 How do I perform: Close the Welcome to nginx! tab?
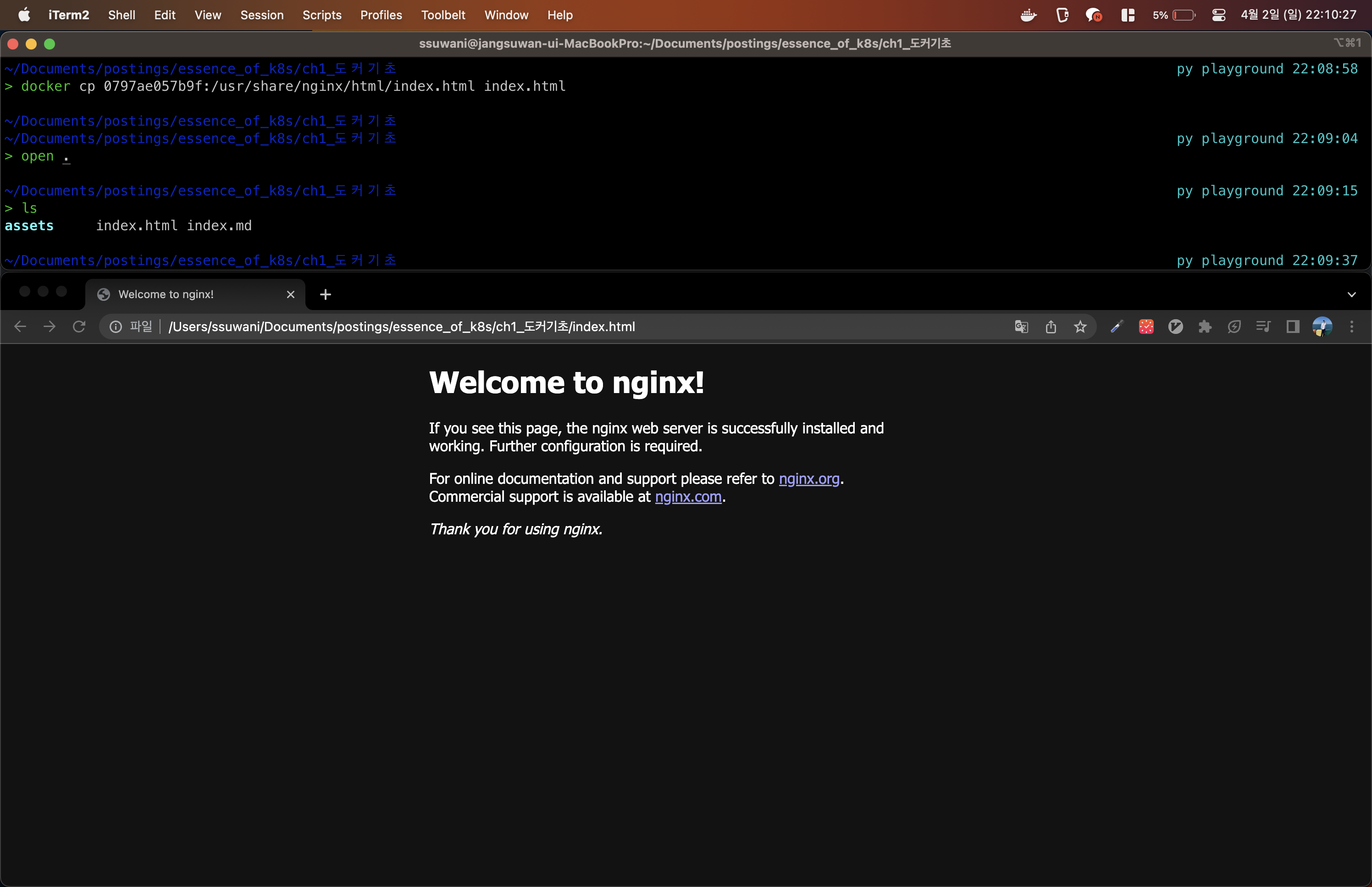291,294
